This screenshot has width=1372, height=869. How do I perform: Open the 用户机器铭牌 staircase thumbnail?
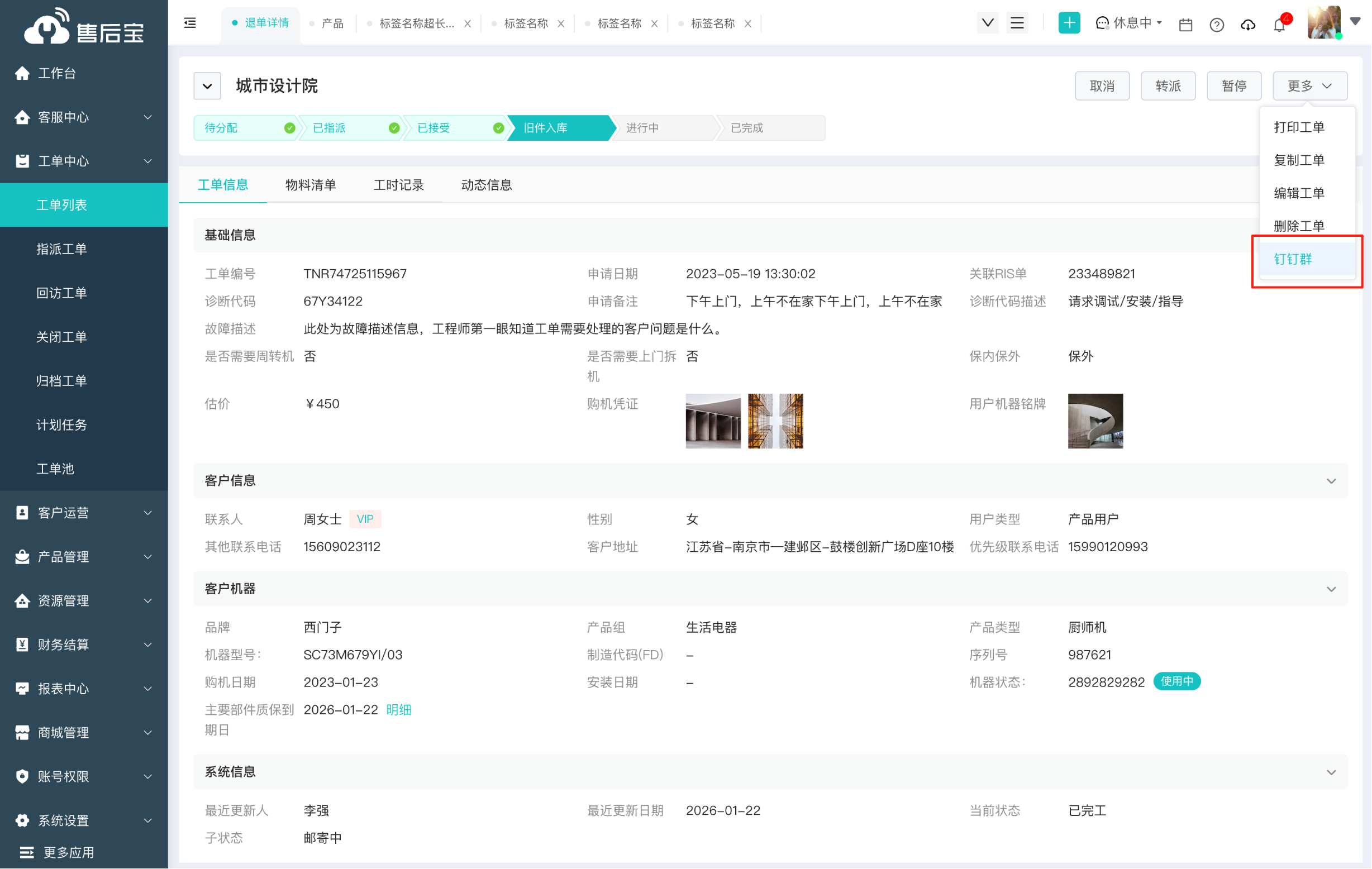(x=1094, y=421)
